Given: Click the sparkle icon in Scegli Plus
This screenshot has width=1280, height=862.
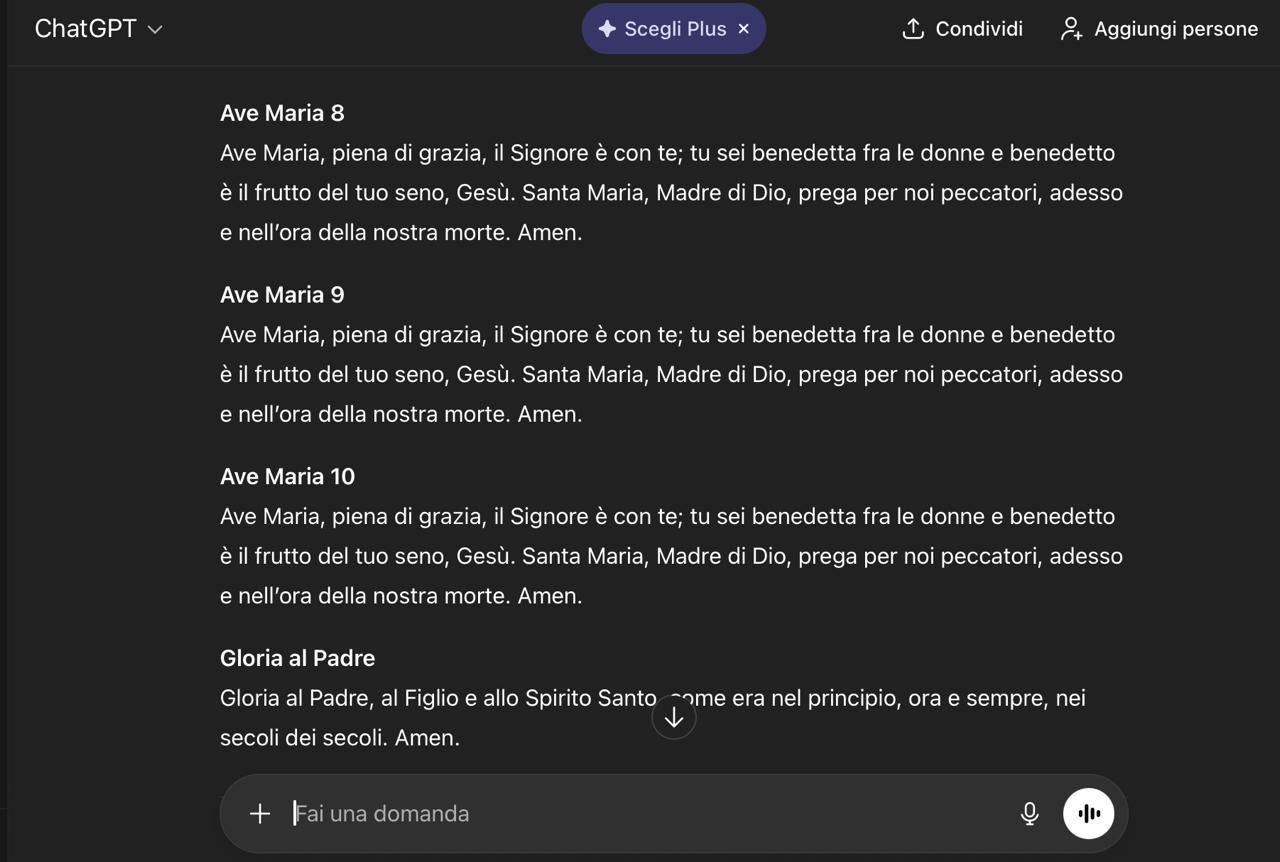Looking at the screenshot, I should pyautogui.click(x=606, y=29).
